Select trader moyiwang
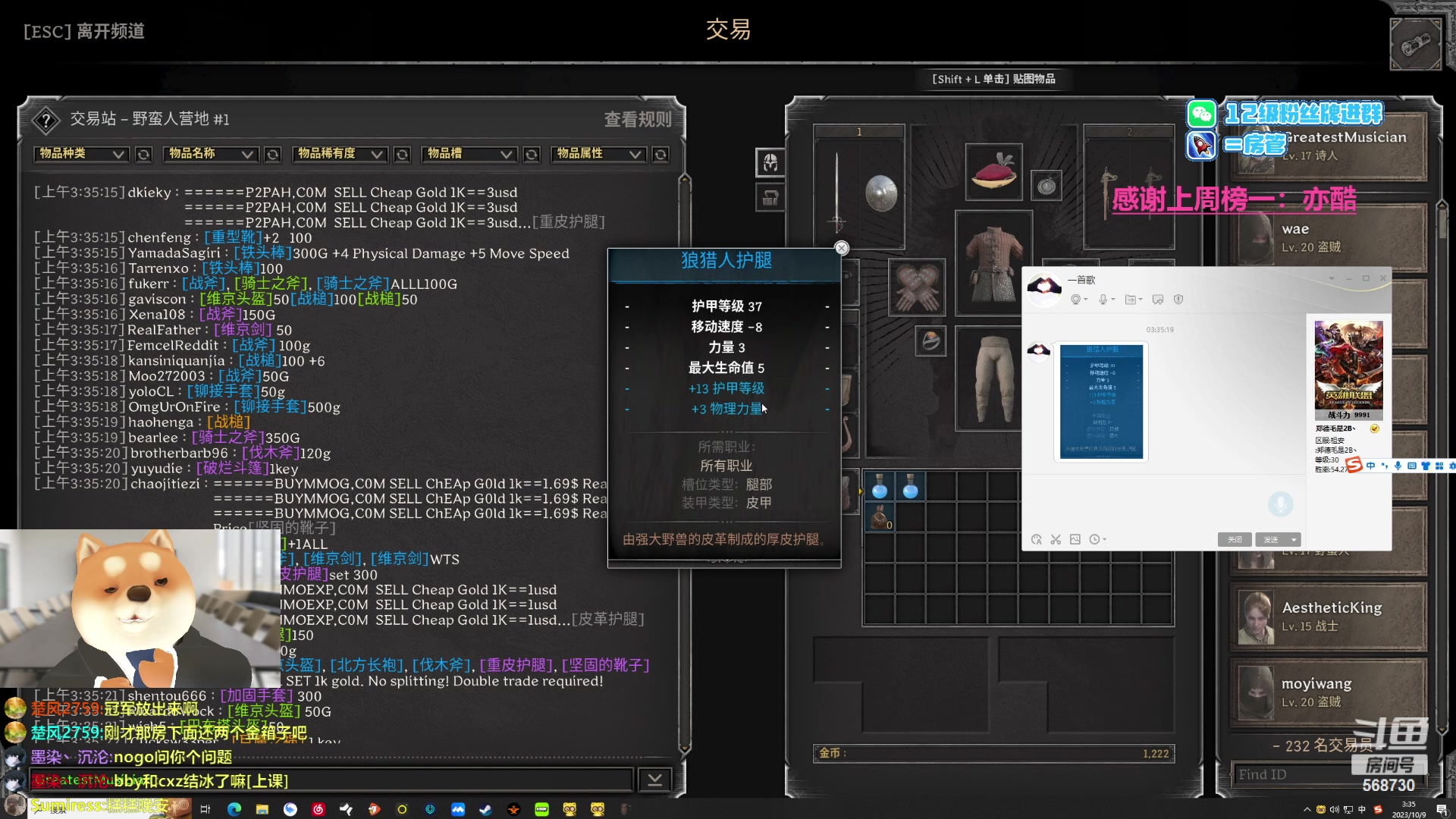Screen dimensions: 1456x819 (x=1328, y=692)
